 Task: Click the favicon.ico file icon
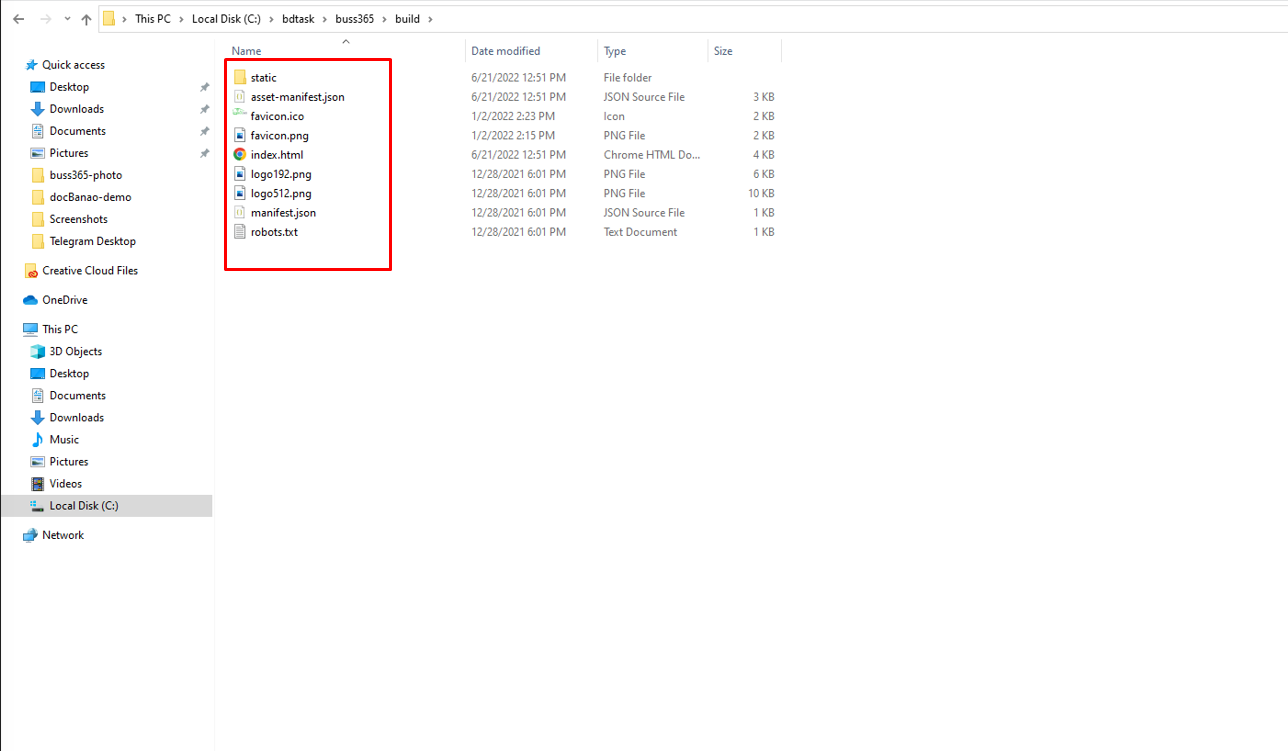(240, 116)
